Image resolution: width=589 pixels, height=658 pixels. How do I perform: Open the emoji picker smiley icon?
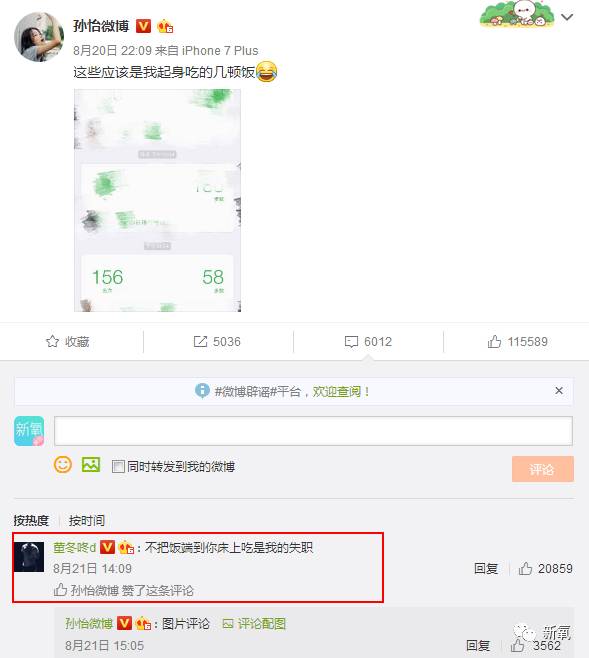point(63,465)
